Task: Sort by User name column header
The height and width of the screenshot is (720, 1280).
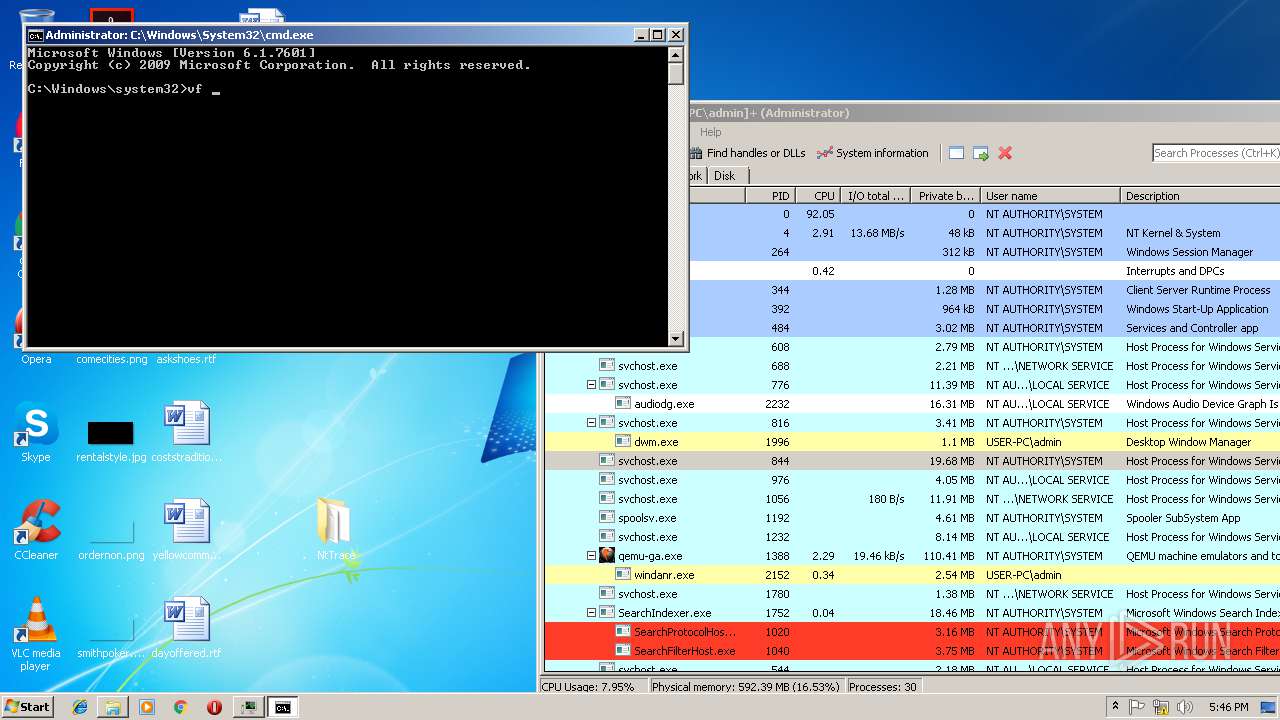Action: point(1050,196)
